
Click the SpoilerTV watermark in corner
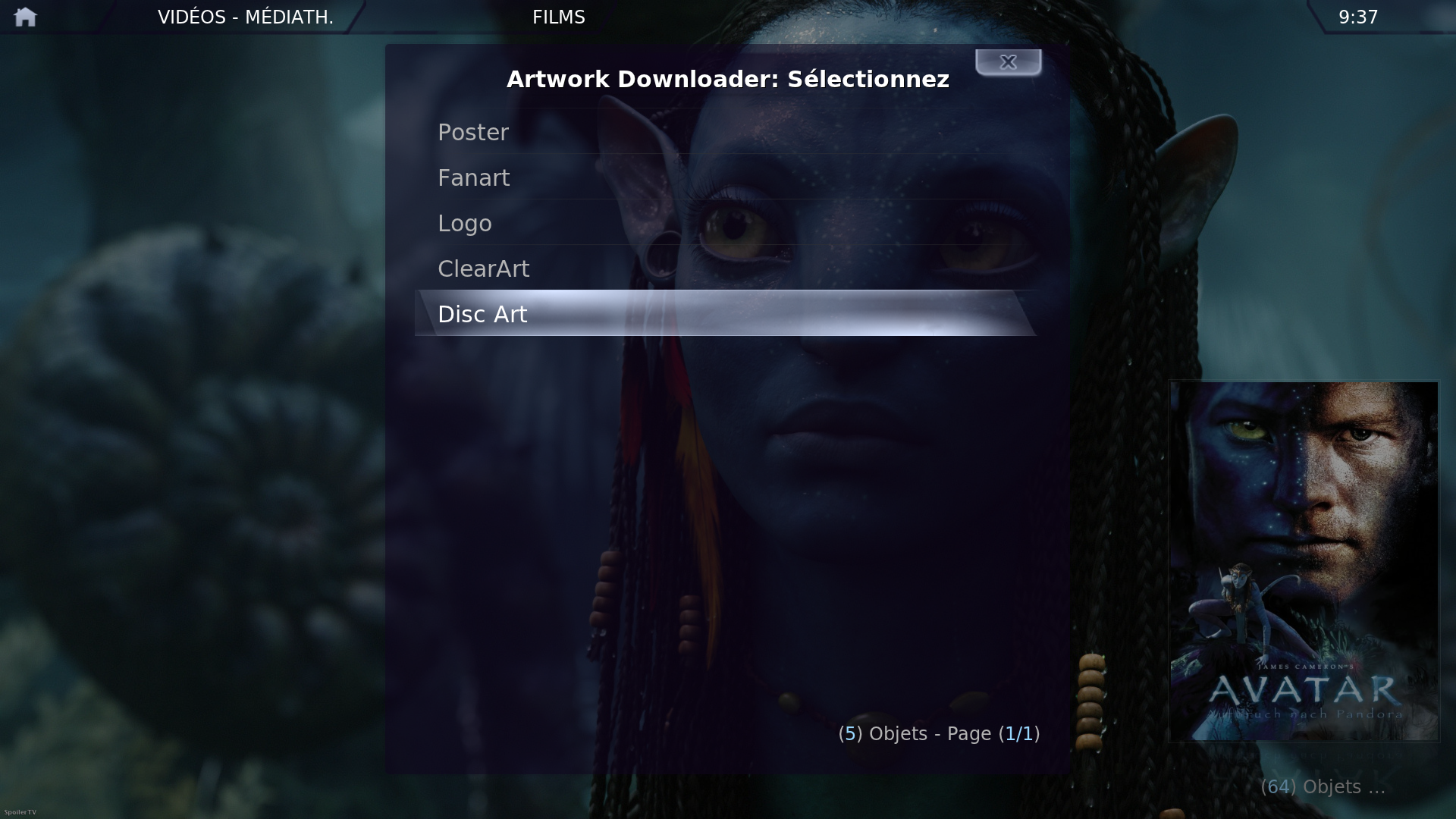click(20, 812)
